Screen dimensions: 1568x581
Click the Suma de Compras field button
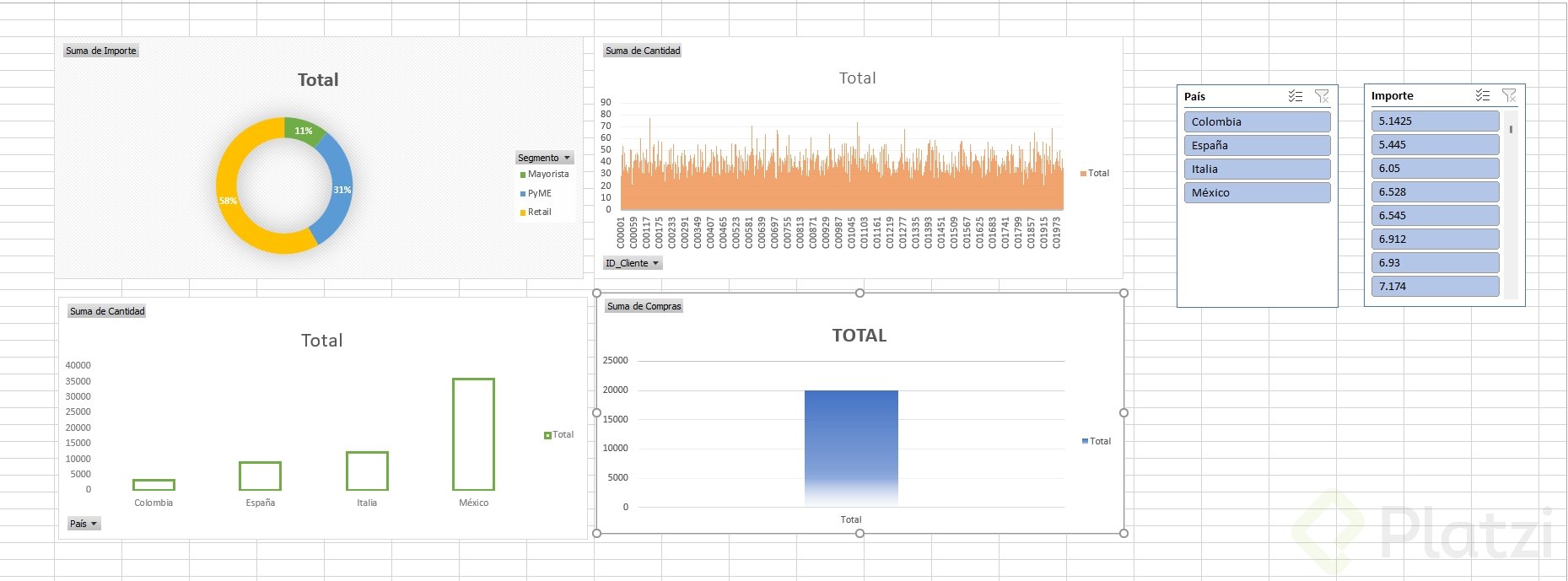point(644,306)
